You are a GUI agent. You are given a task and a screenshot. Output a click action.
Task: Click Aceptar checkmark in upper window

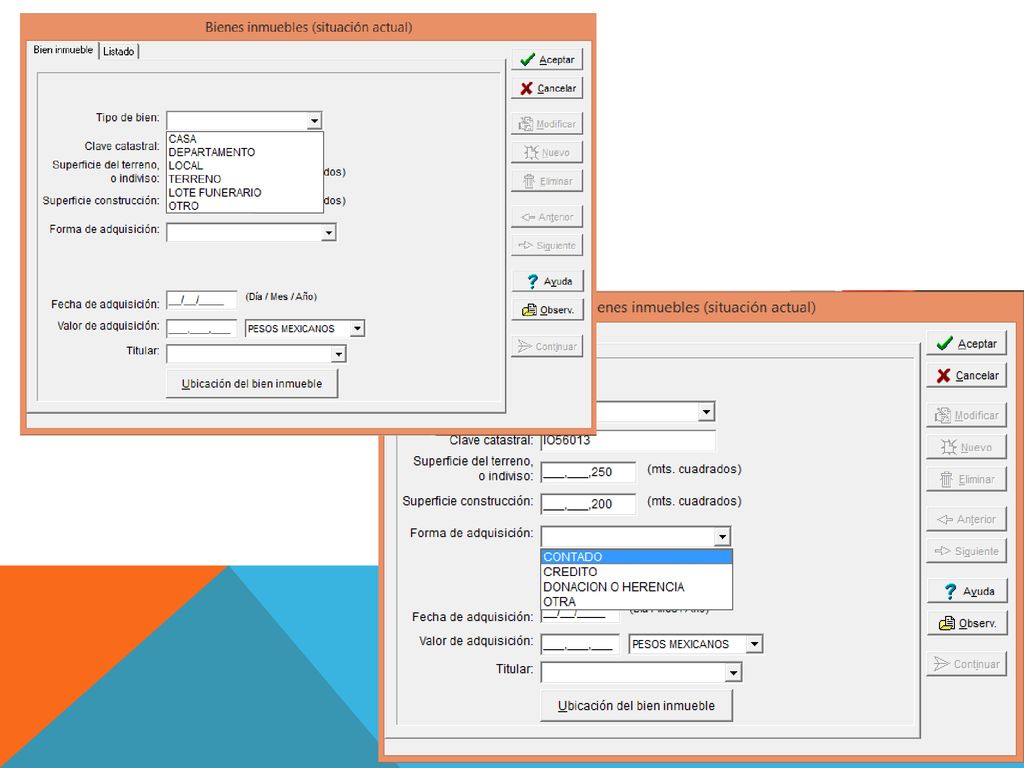click(x=547, y=59)
